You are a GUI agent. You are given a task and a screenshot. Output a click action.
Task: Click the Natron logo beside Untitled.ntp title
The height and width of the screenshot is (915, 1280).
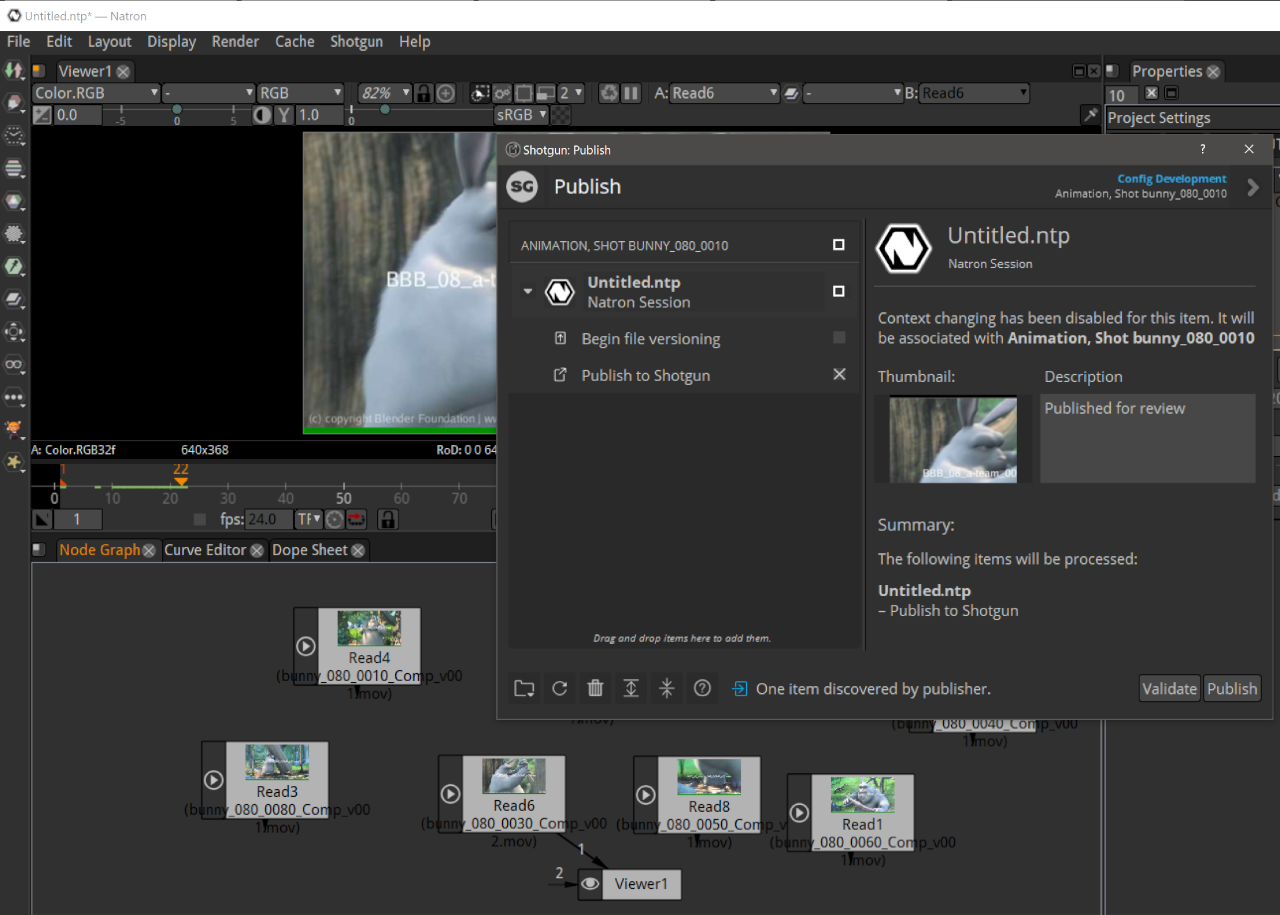pyautogui.click(x=904, y=248)
